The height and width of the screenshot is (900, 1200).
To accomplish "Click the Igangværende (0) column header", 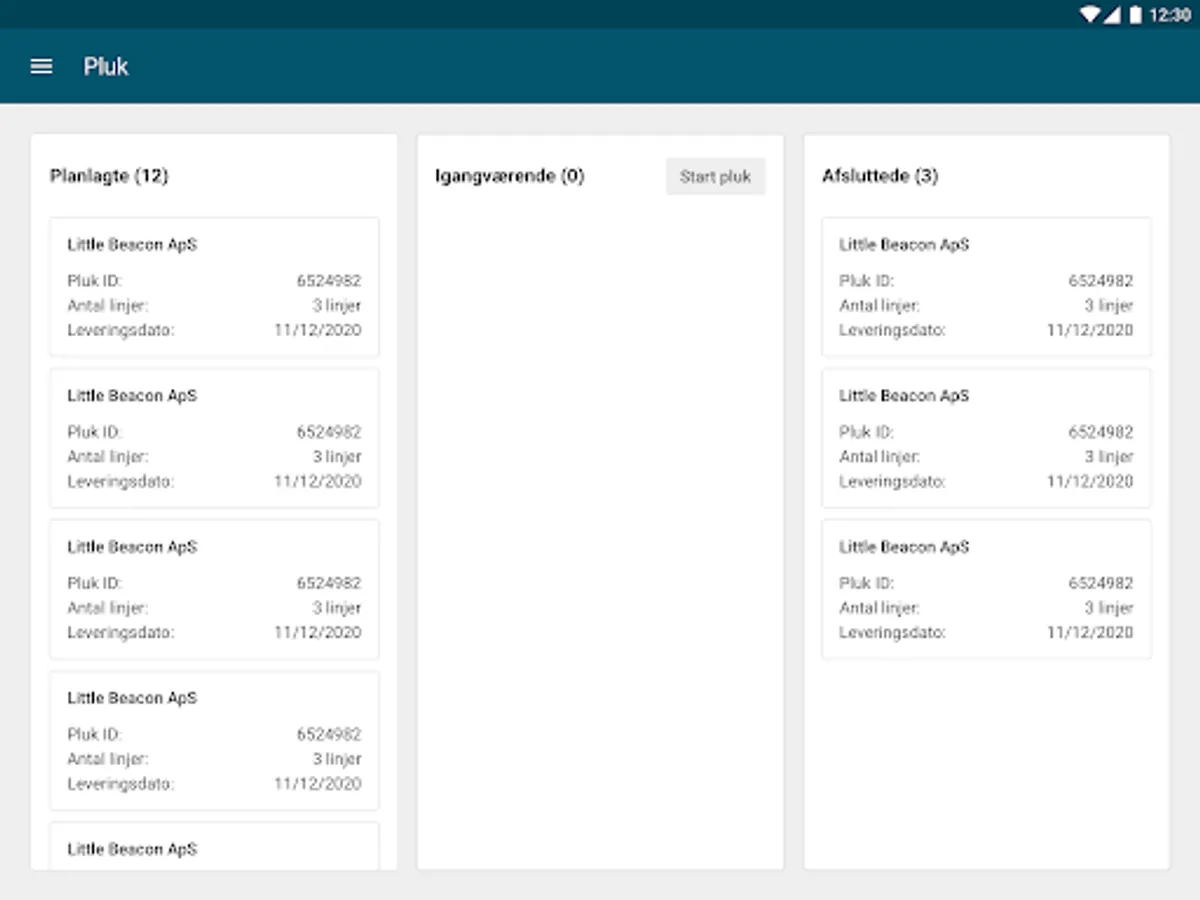I will click(x=509, y=176).
